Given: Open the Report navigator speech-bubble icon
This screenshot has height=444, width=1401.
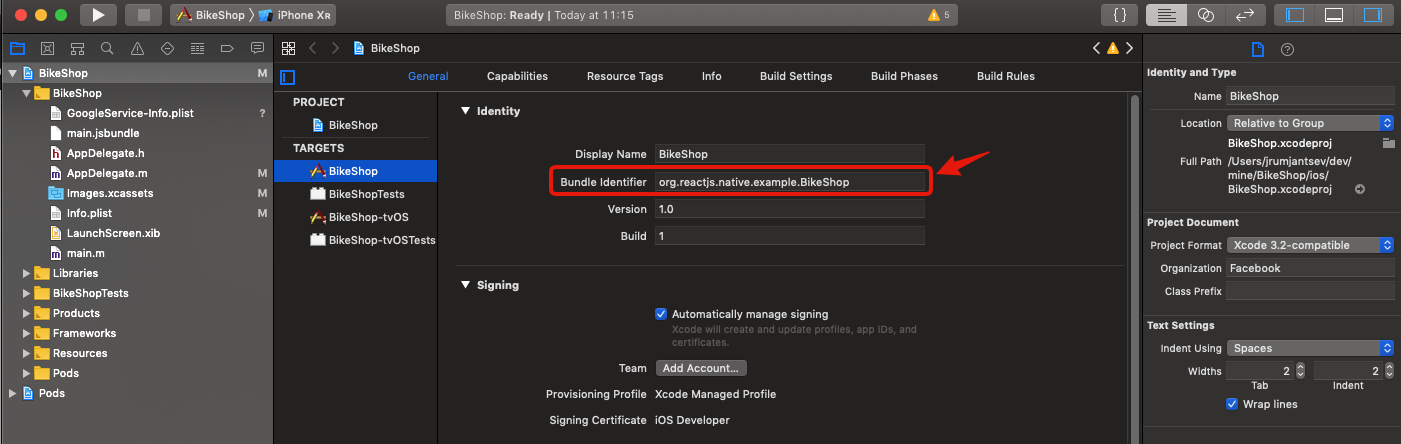Looking at the screenshot, I should tap(257, 48).
